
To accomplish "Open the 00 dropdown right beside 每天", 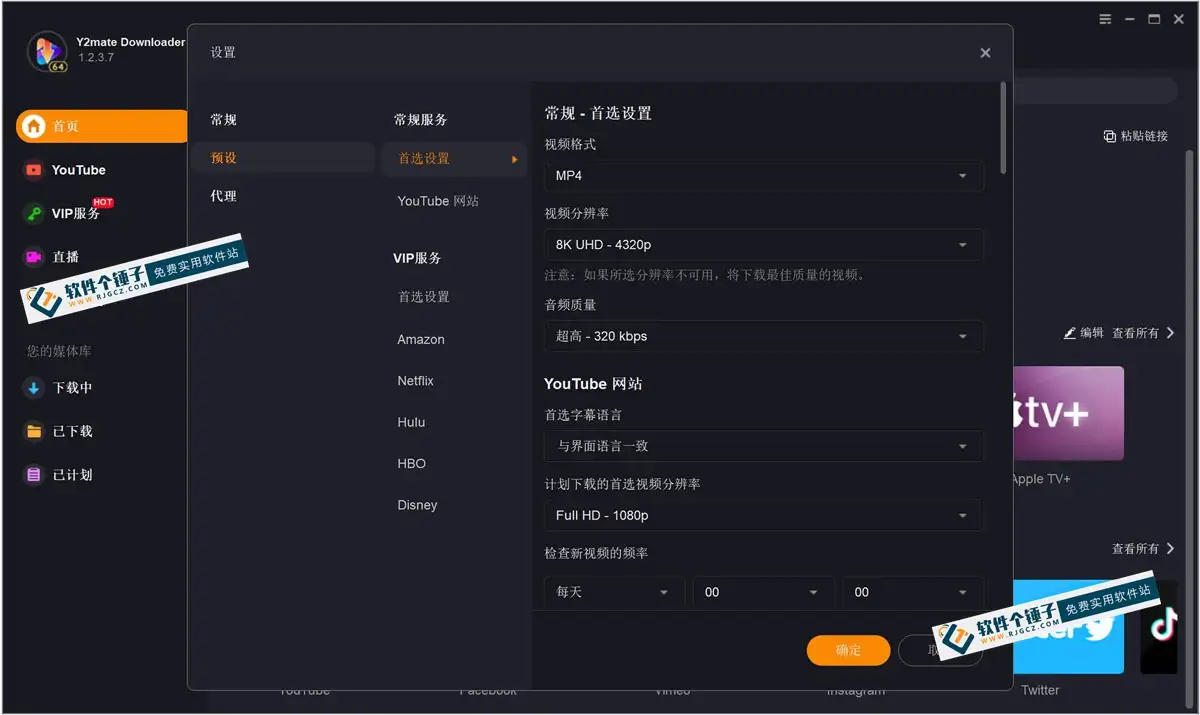I will pyautogui.click(x=763, y=592).
